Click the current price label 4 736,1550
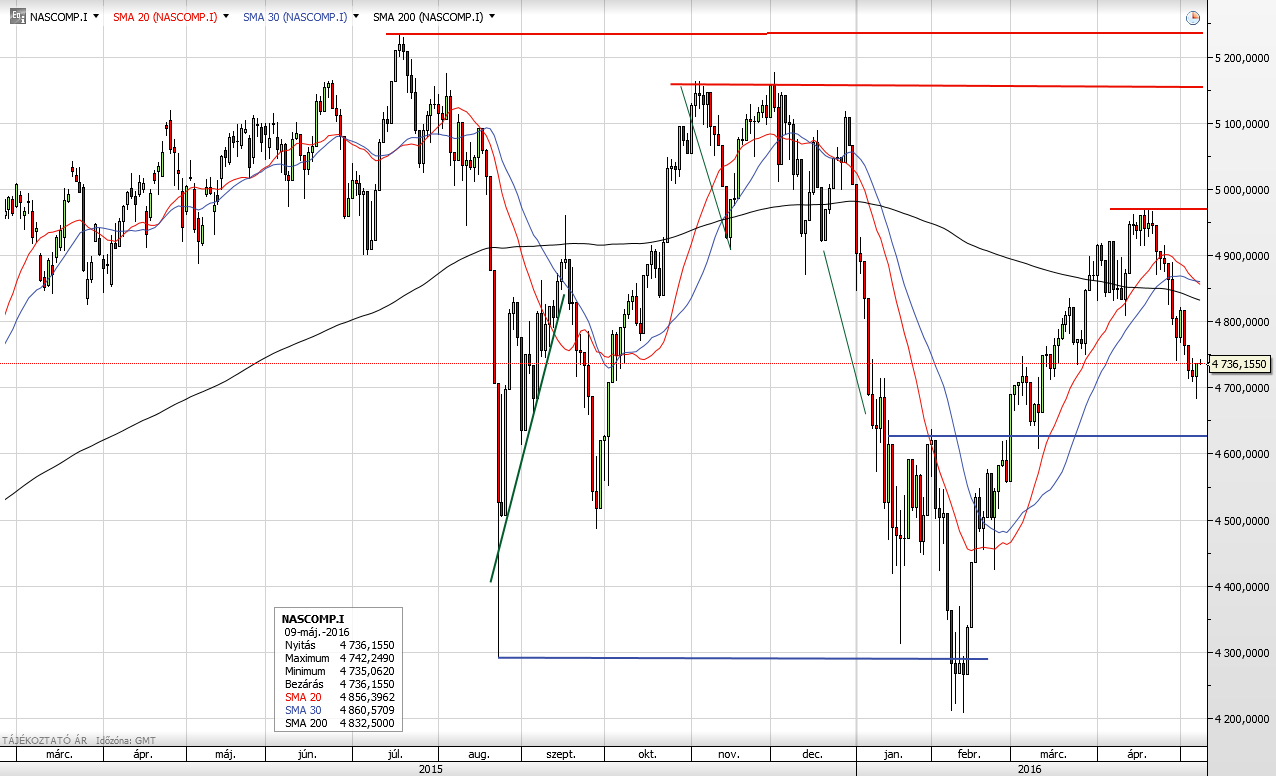1276x776 pixels. coord(1238,364)
